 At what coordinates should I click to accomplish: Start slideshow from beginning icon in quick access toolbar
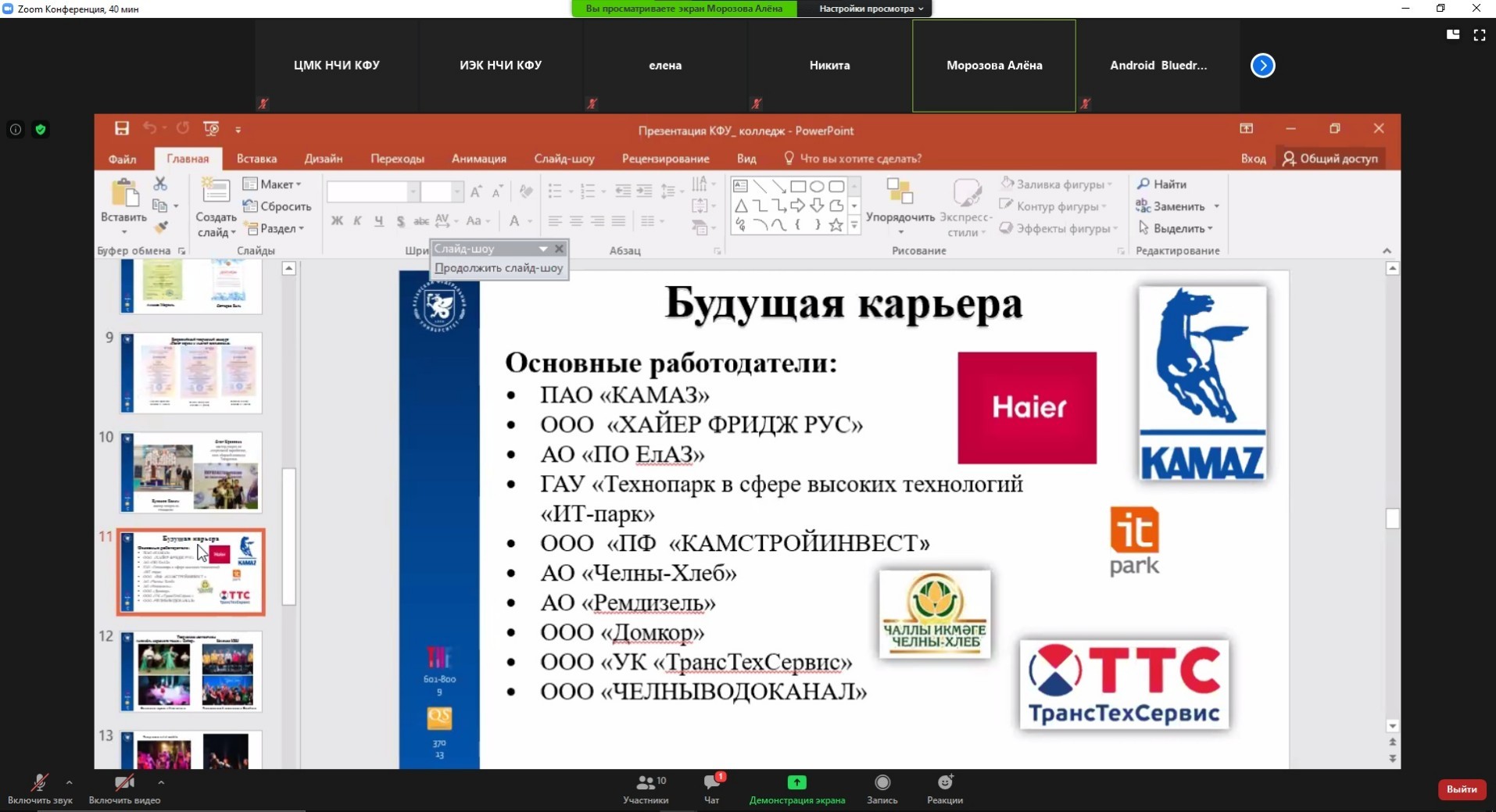[211, 128]
